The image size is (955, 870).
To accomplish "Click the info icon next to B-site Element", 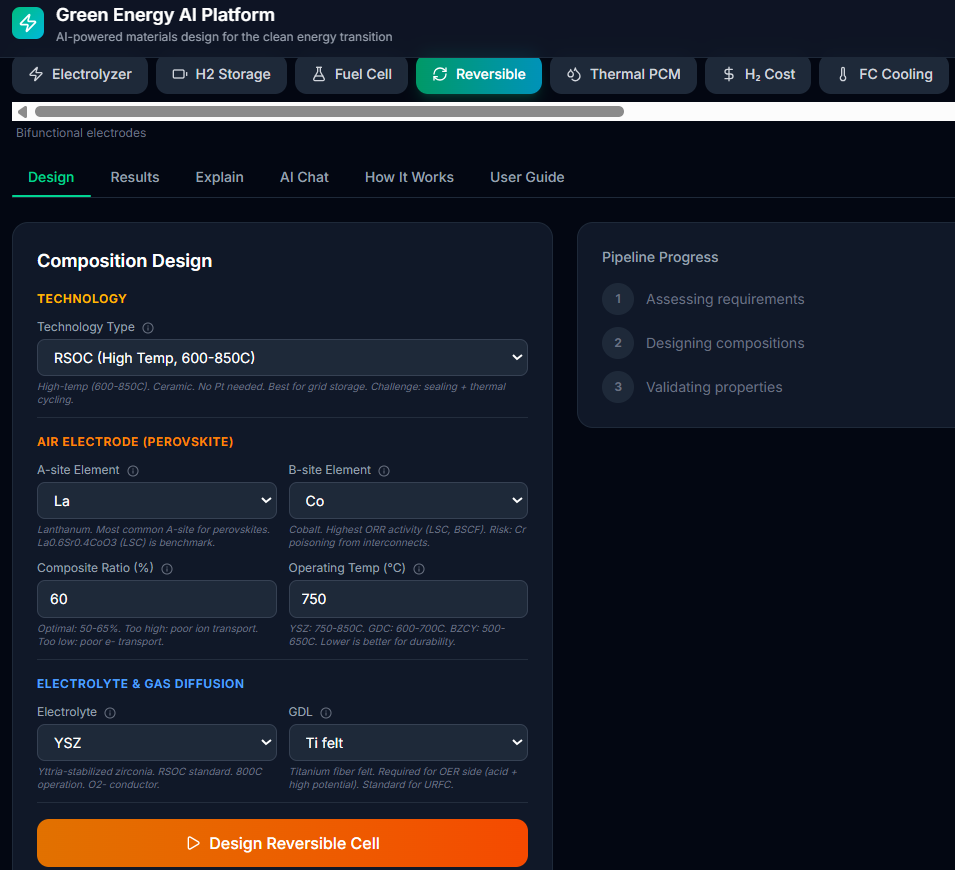I will pyautogui.click(x=384, y=471).
